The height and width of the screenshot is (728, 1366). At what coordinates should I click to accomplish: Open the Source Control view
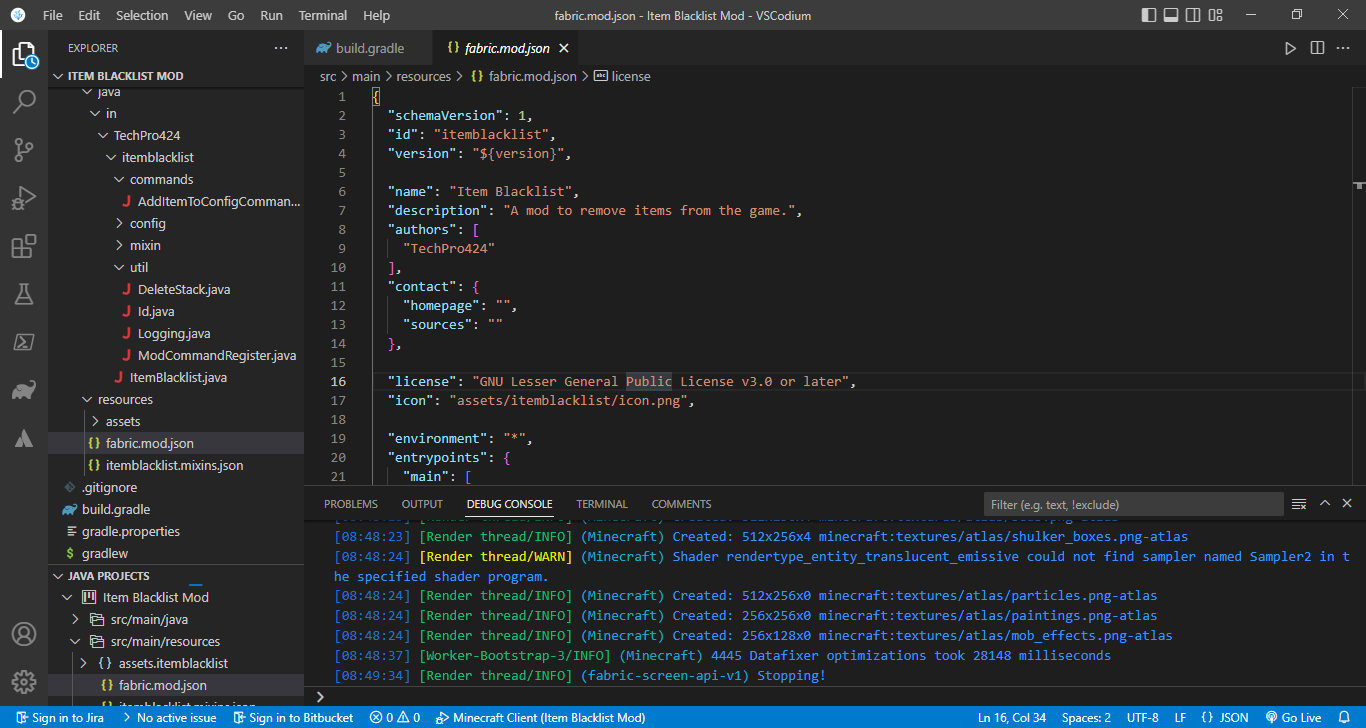[x=24, y=149]
